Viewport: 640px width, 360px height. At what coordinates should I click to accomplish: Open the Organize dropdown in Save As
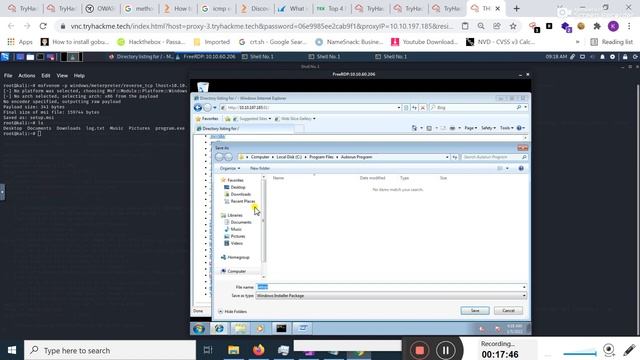[230, 168]
